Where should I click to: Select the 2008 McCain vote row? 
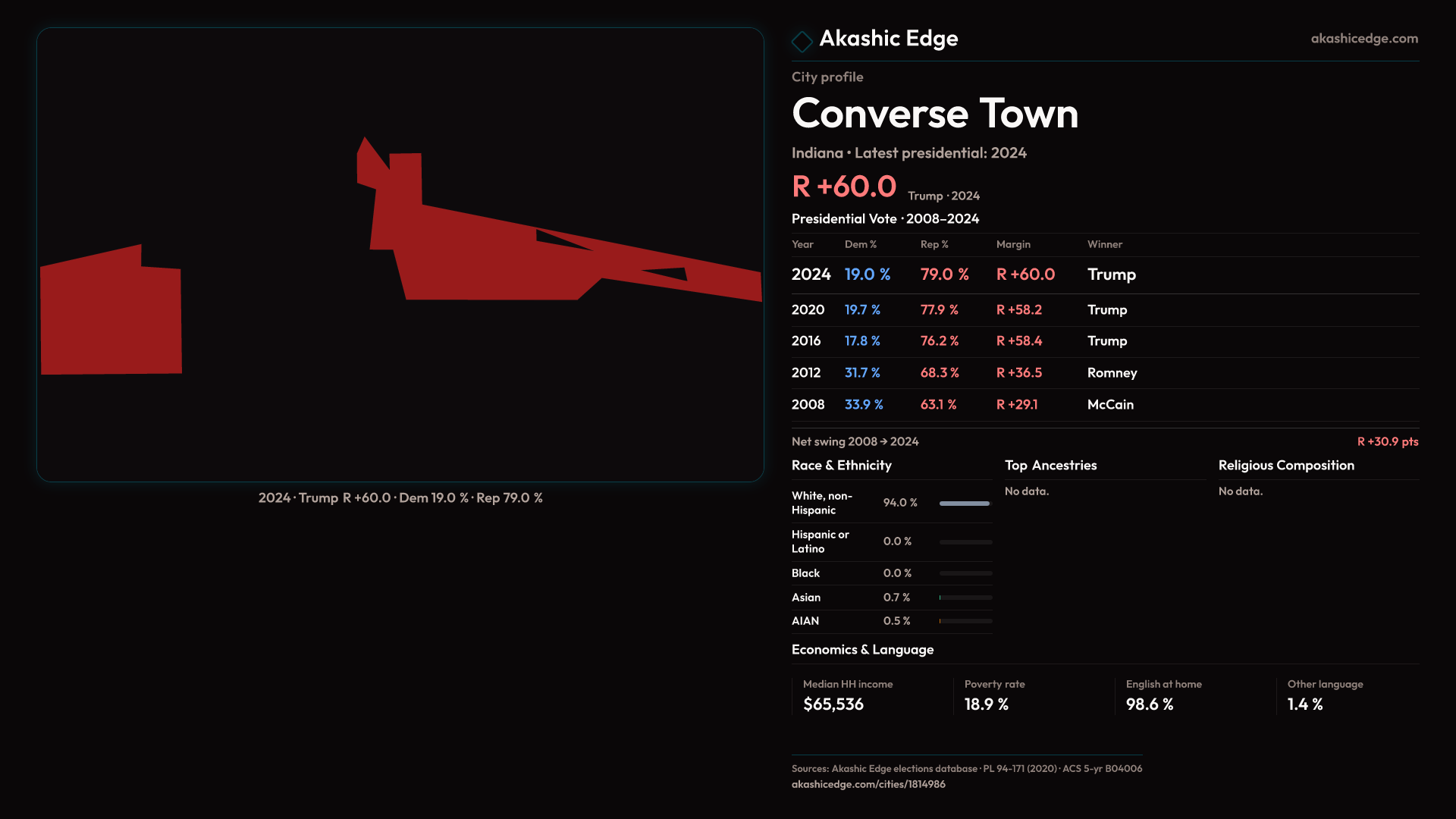(1104, 405)
